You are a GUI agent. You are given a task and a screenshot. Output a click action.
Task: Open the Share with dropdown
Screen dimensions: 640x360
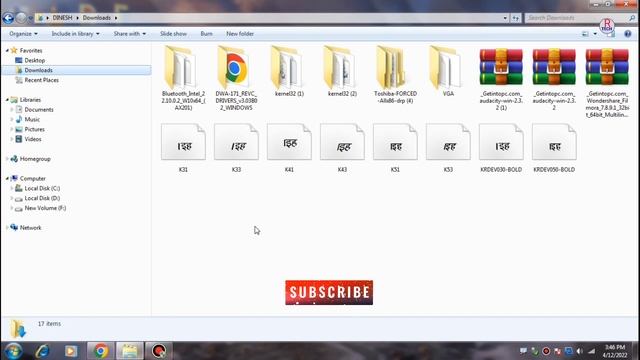tap(130, 34)
